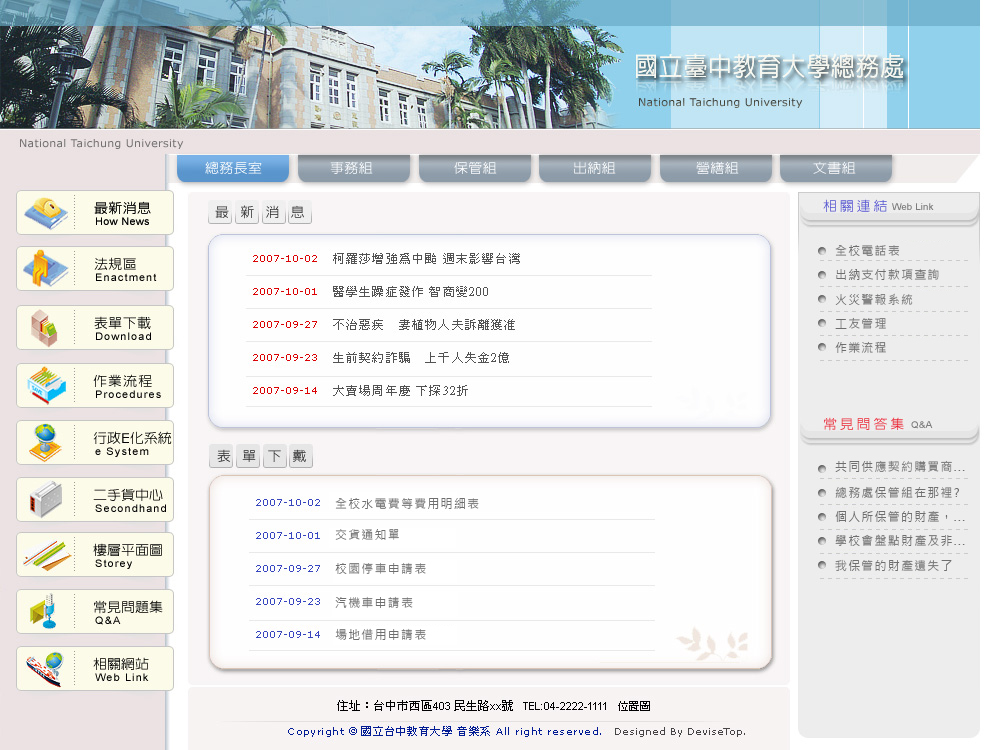Viewport: 1000px width, 750px height.
Task: Open news item 大賣場周年慶 下探32折
Action: pyautogui.click(x=400, y=391)
